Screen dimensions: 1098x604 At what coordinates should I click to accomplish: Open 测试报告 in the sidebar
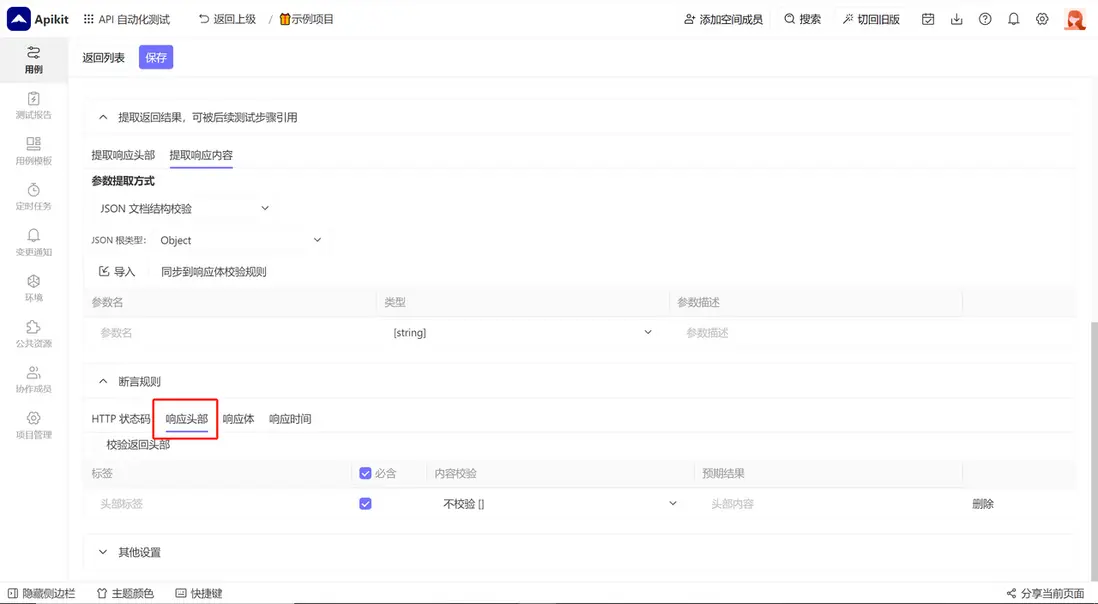click(34, 106)
